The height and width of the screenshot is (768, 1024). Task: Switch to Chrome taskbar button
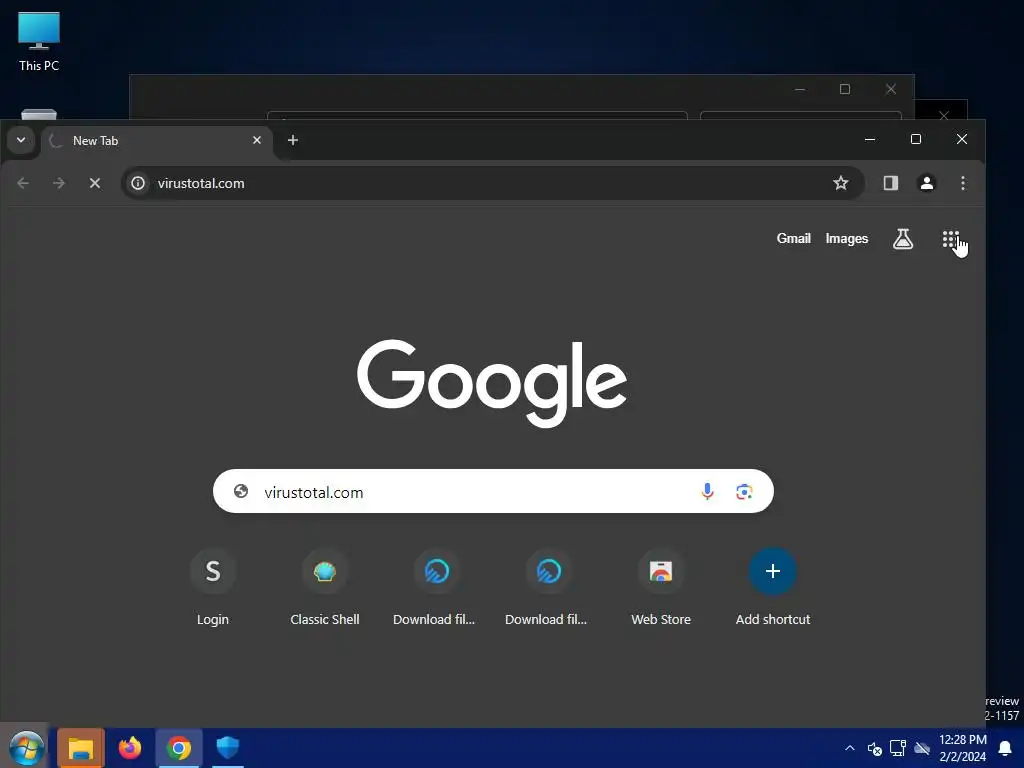click(178, 748)
